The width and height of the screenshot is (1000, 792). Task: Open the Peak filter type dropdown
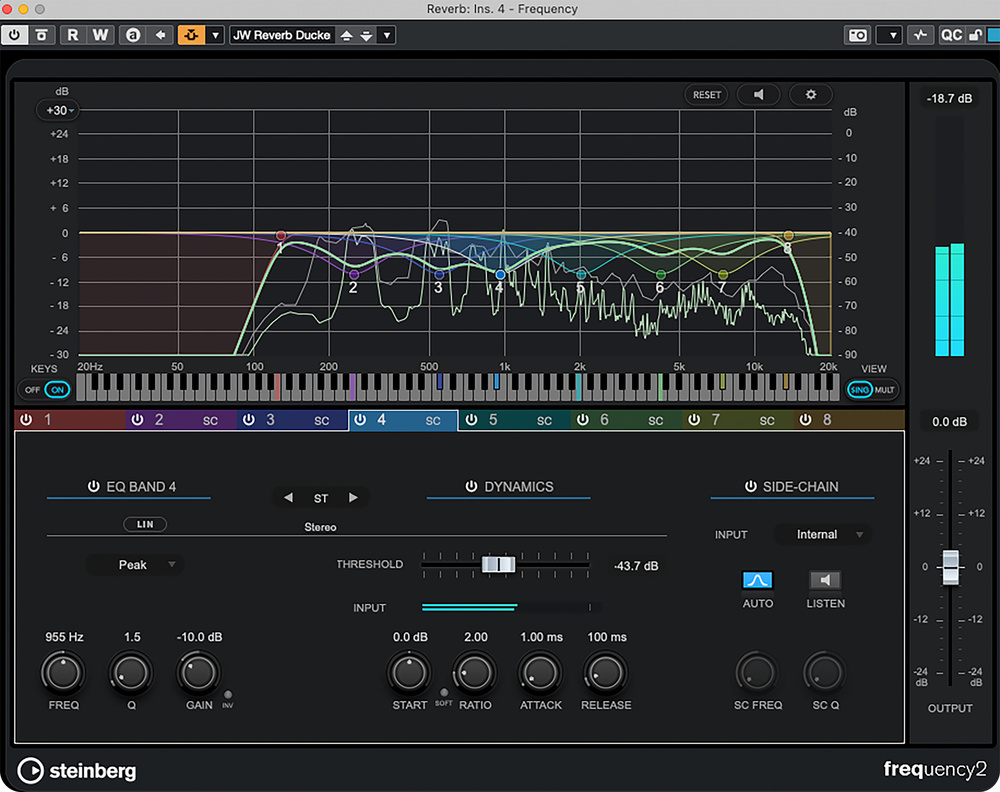point(134,565)
